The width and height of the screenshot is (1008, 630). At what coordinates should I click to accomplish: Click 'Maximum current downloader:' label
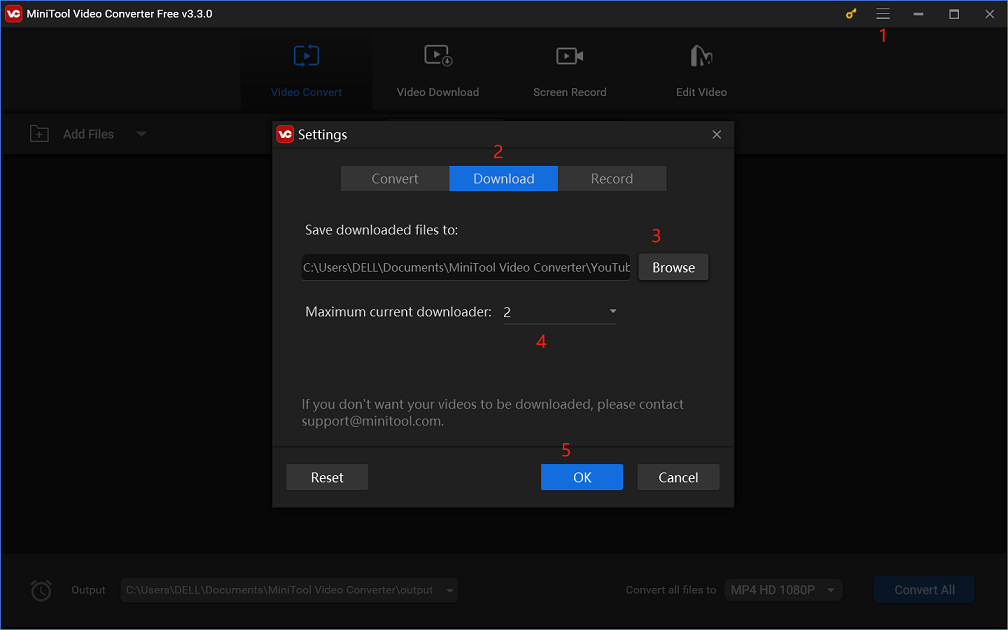[x=398, y=312]
